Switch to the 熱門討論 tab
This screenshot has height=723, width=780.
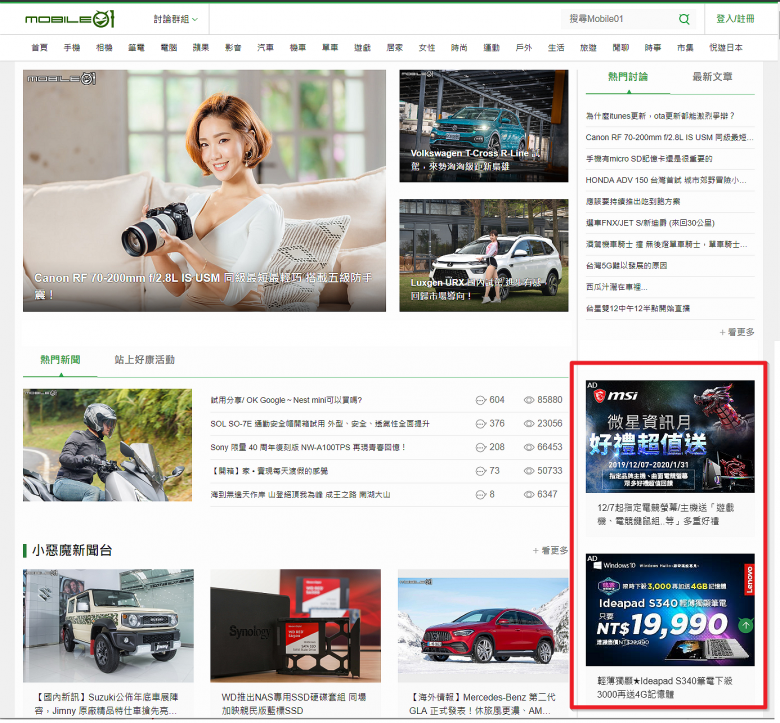coord(628,77)
